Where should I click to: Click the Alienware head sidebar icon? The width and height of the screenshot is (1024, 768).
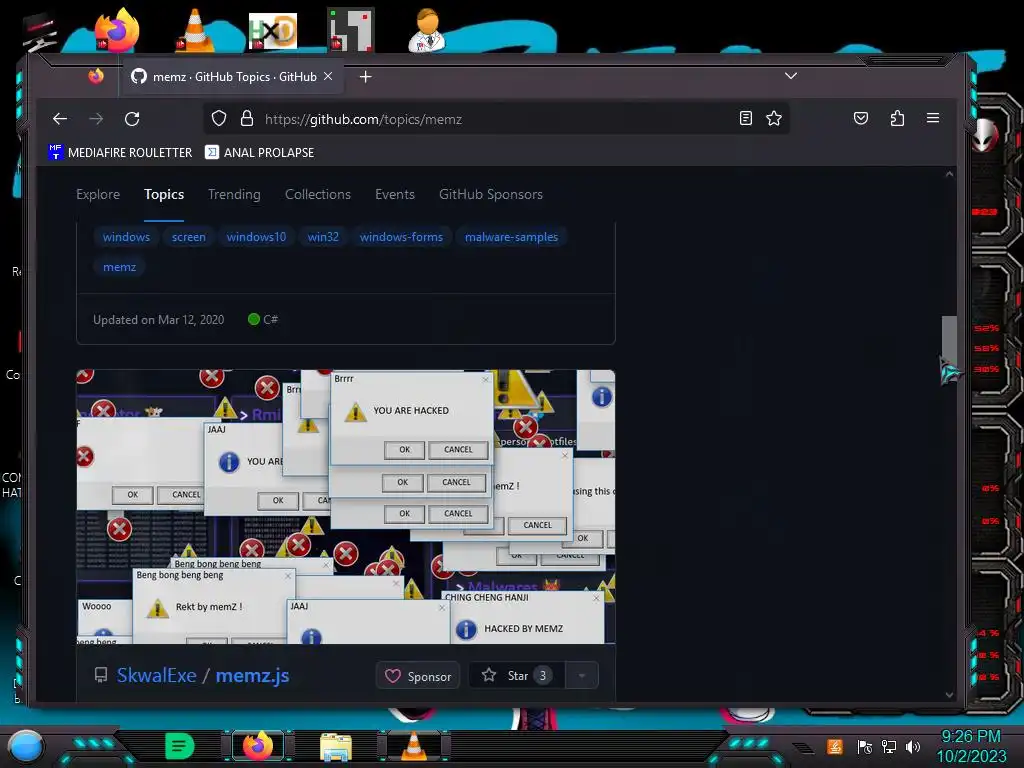[985, 136]
